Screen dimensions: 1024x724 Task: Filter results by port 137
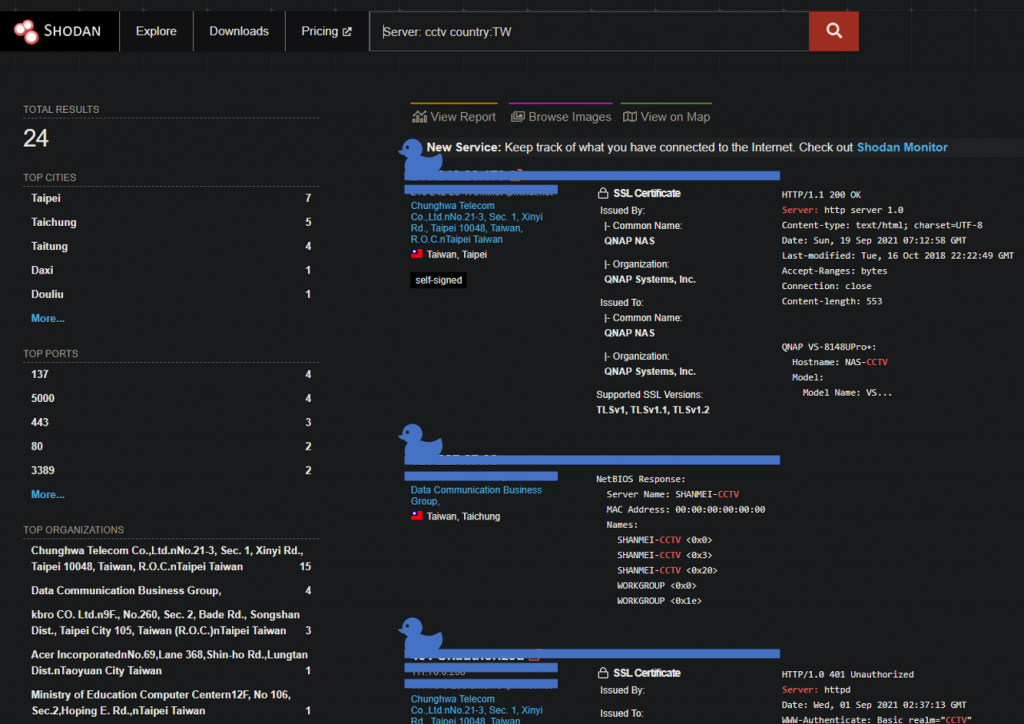pos(171,374)
